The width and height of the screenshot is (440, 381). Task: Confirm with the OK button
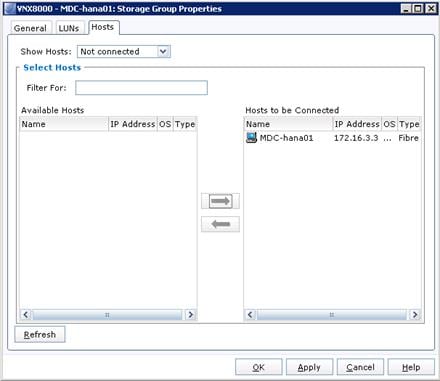[259, 367]
